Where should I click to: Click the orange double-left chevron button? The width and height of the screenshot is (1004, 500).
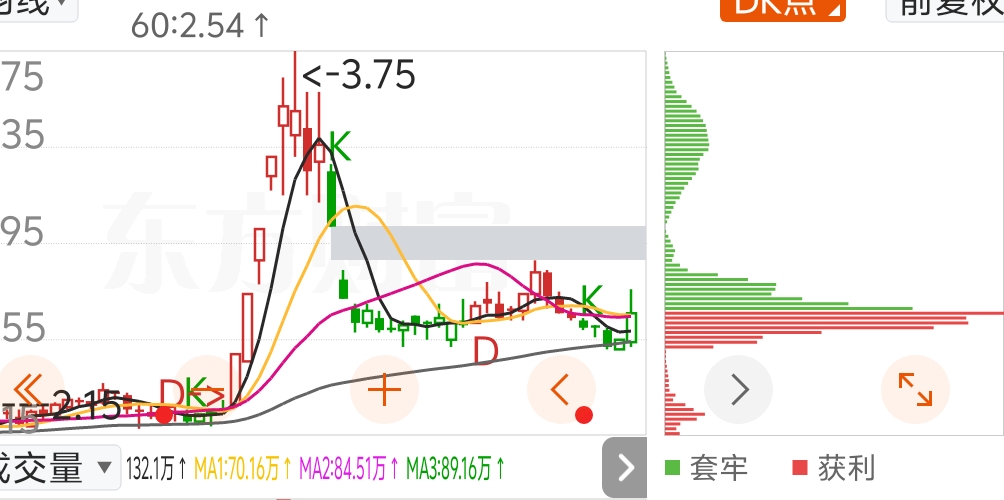pyautogui.click(x=28, y=389)
